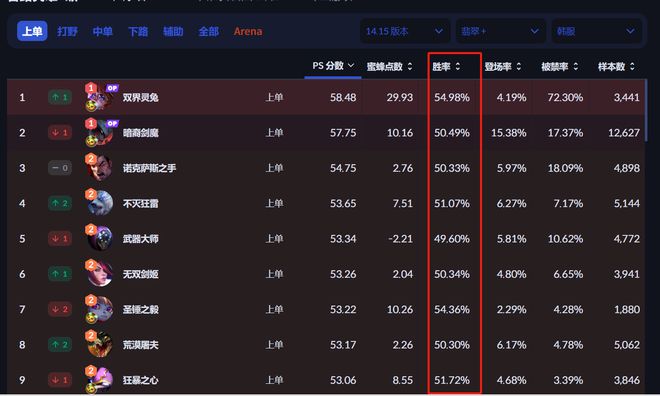The image size is (660, 396).
Task: Switch to the 辅助 tab
Action: [173, 32]
